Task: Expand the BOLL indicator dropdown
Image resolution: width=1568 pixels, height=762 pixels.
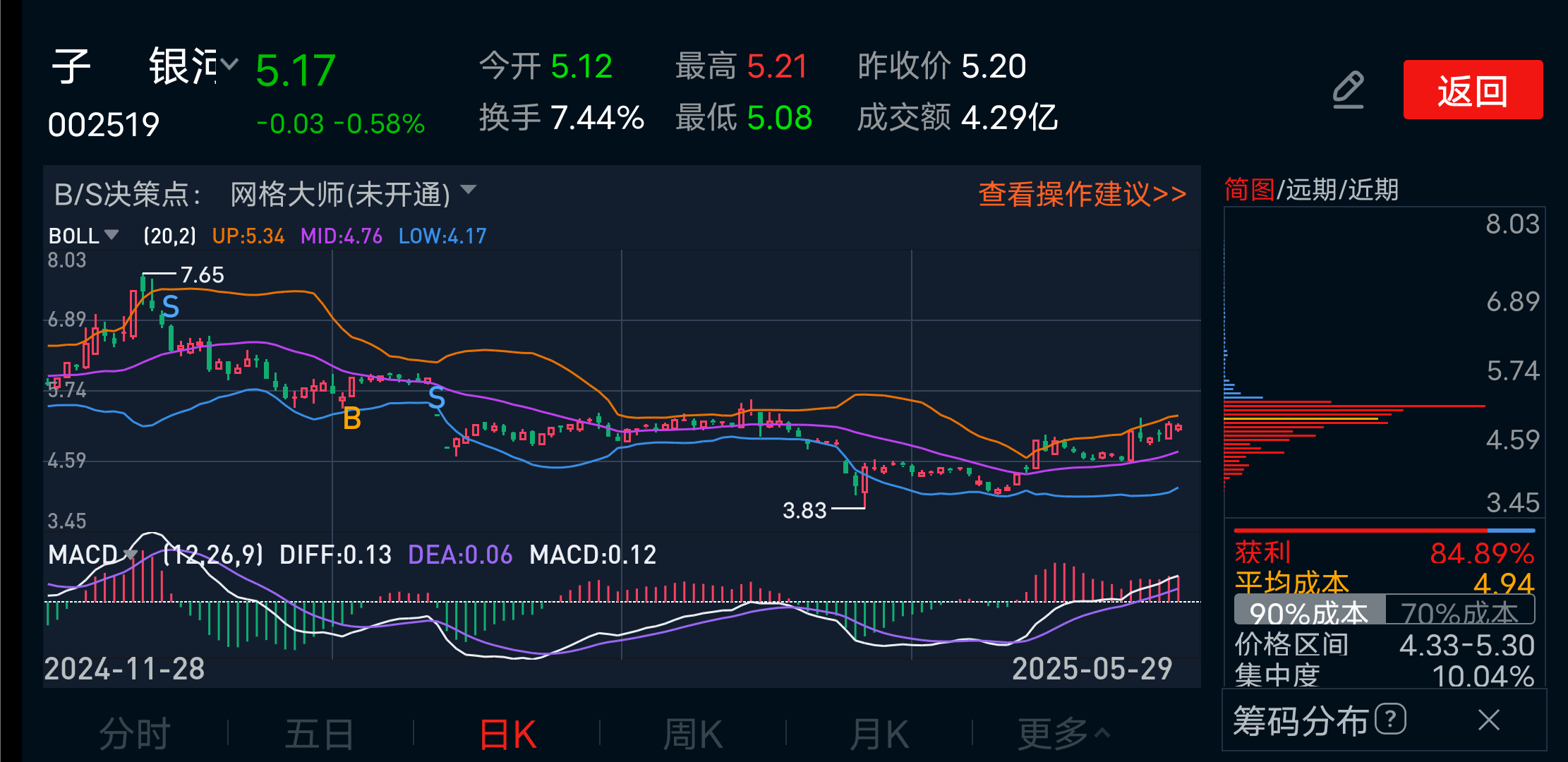Action: (x=111, y=234)
